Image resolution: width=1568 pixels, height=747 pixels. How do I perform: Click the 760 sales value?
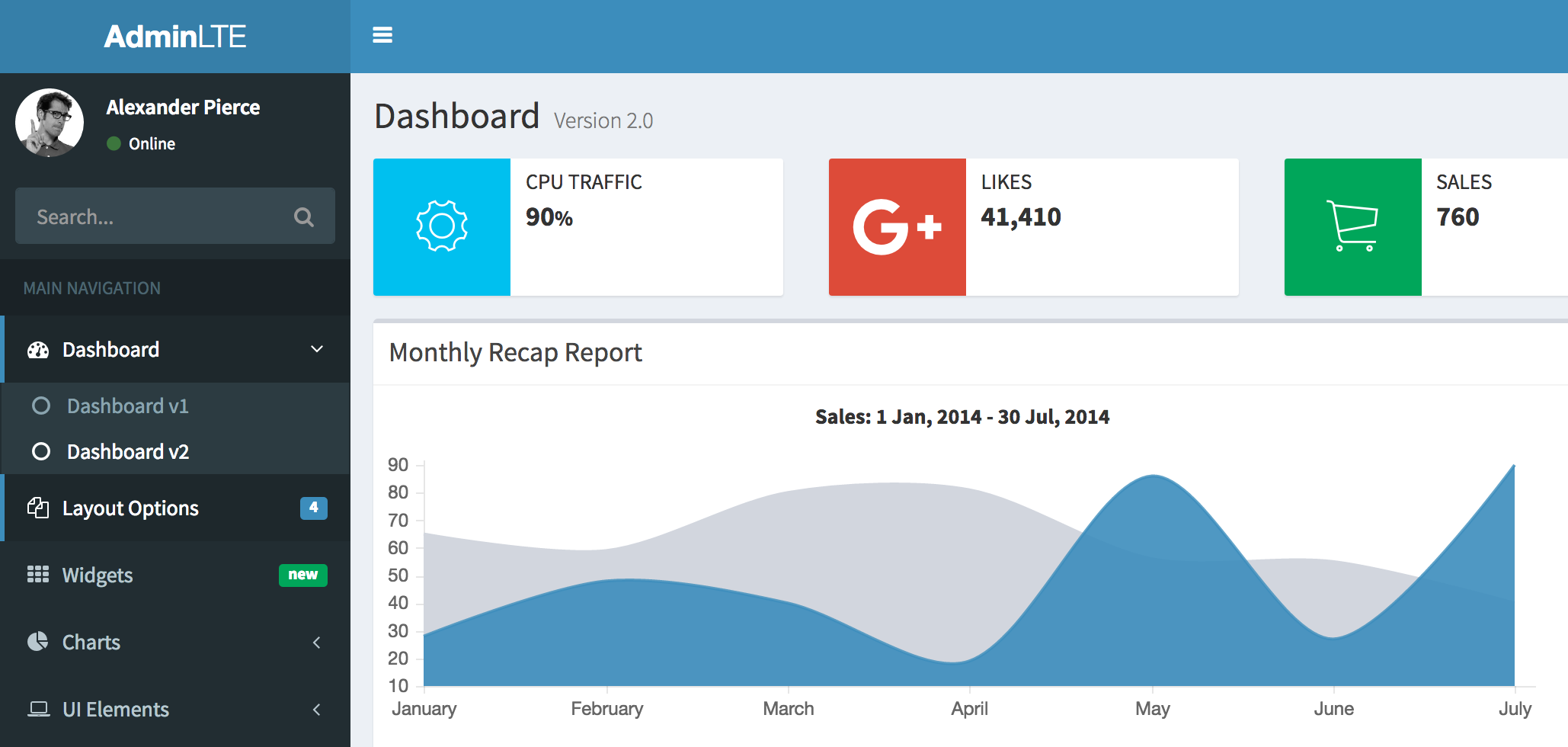[x=1458, y=217]
